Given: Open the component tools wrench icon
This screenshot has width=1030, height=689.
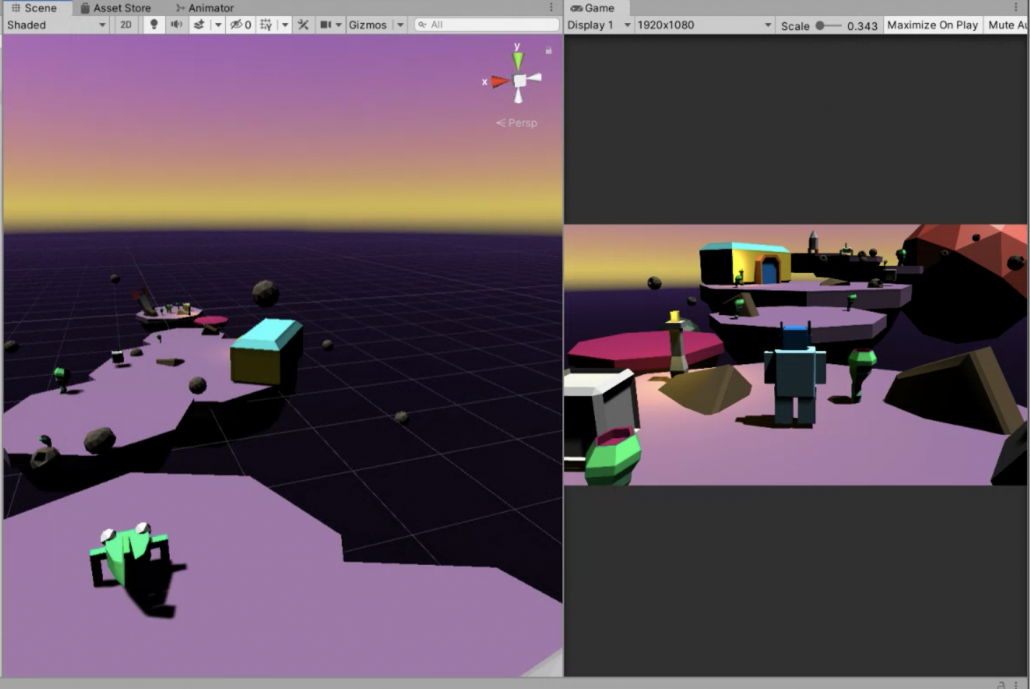Looking at the screenshot, I should (x=303, y=25).
